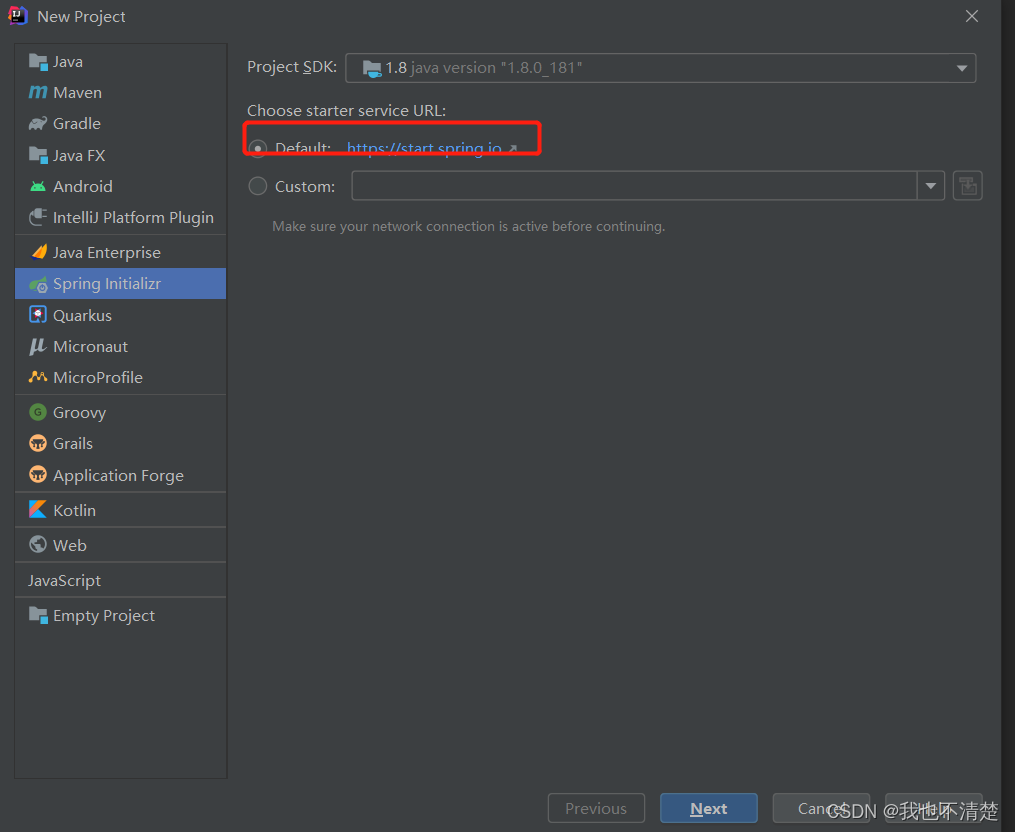
Task: Click the external link arrow after start.spring.io
Action: 513,148
